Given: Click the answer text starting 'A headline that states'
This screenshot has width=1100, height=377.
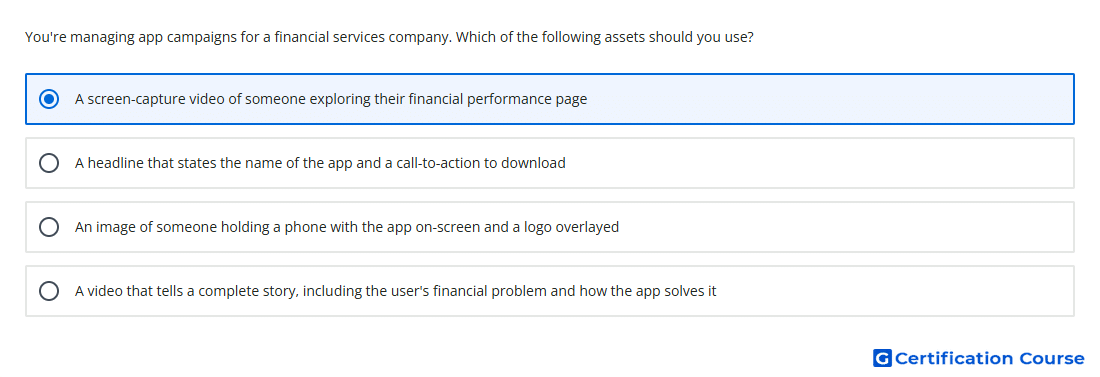Looking at the screenshot, I should click(x=320, y=163).
